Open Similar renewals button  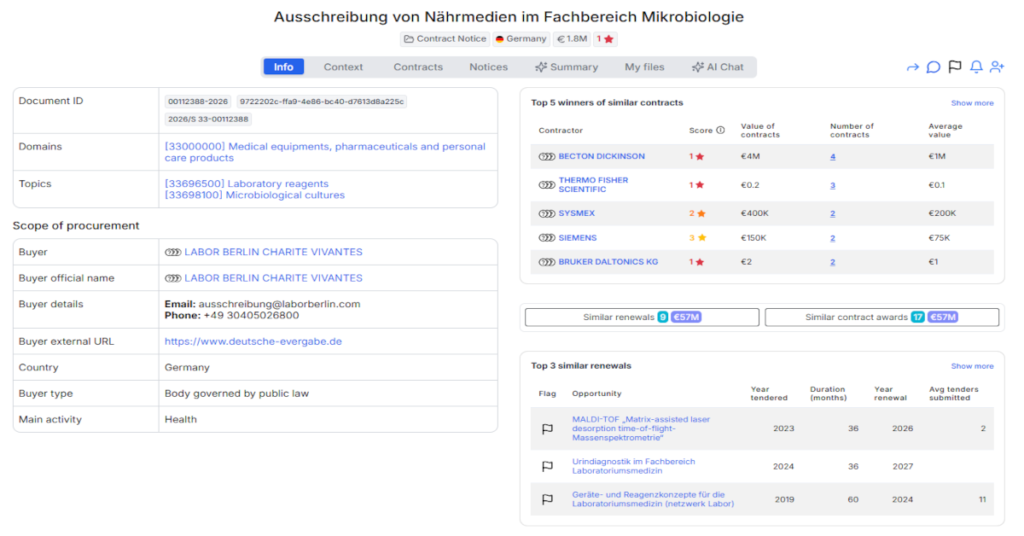(642, 317)
